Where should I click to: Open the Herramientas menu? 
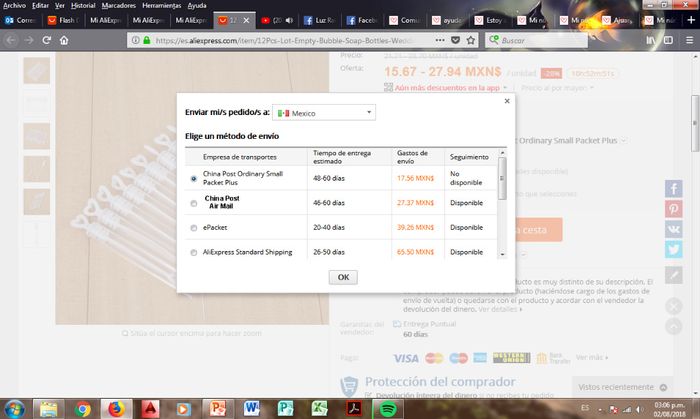click(162, 5)
